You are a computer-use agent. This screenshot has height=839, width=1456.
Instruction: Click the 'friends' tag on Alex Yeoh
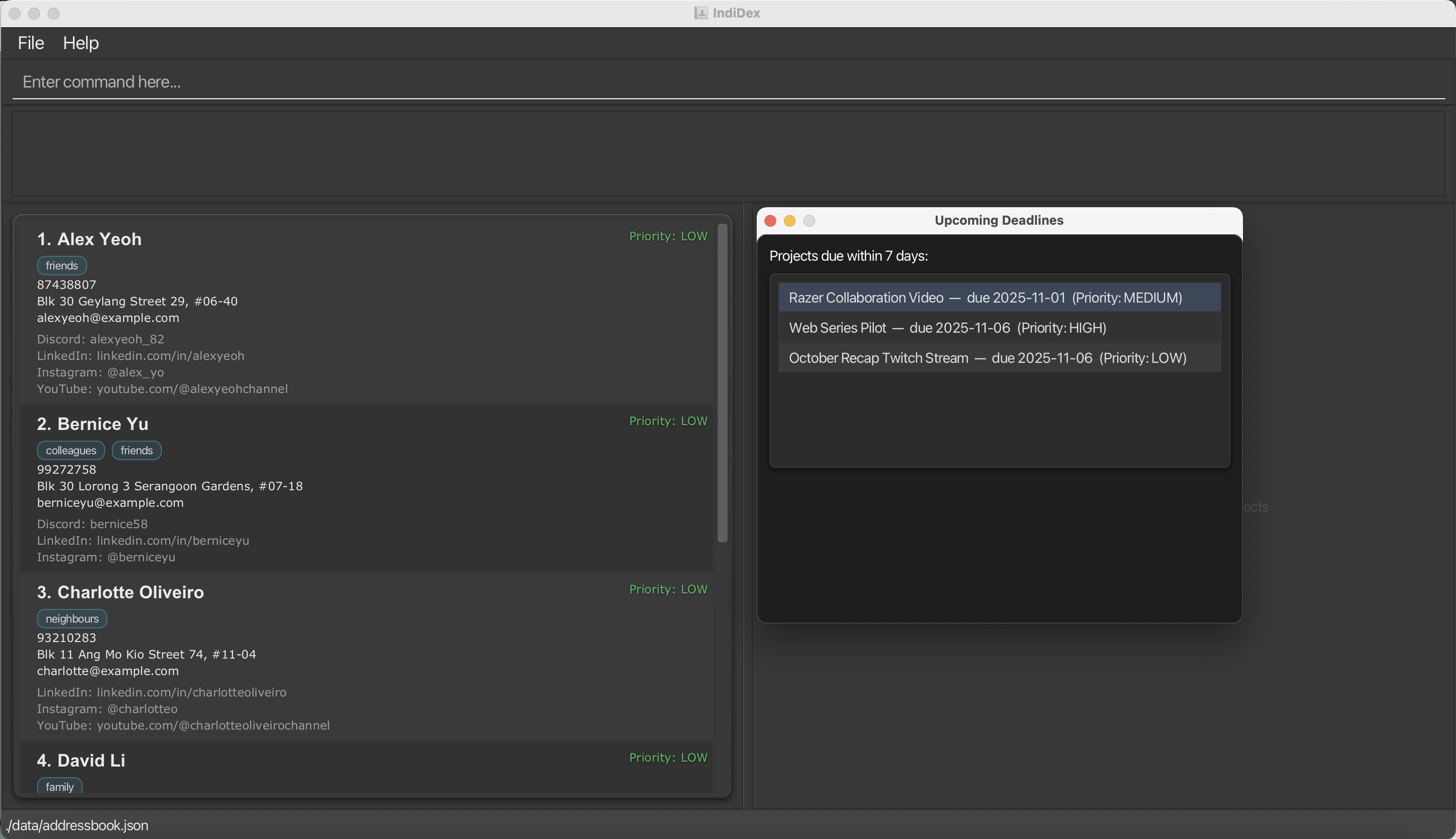point(62,266)
